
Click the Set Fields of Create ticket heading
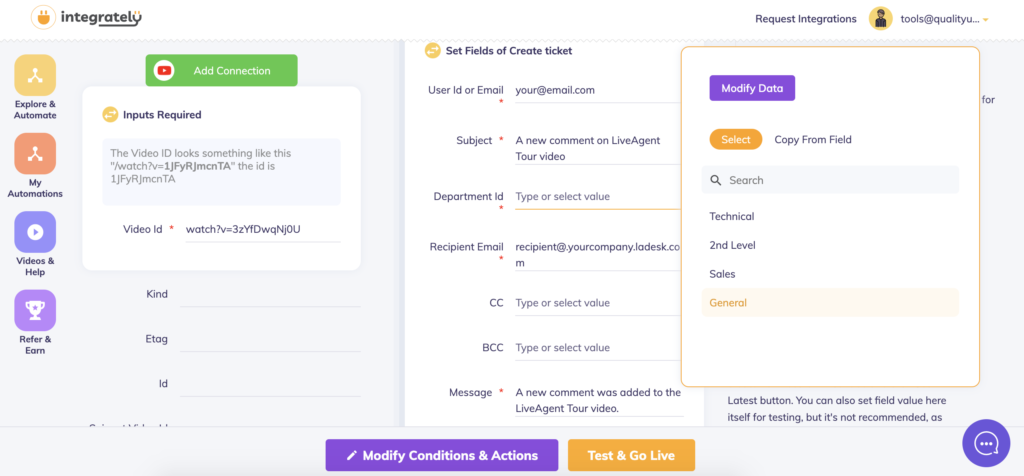[509, 50]
